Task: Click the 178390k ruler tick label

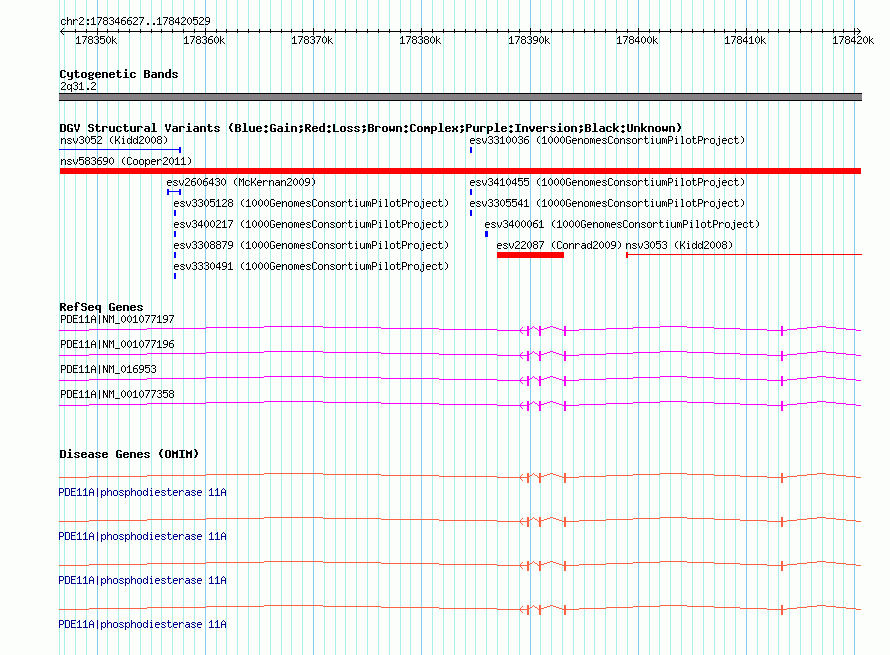Action: point(528,40)
